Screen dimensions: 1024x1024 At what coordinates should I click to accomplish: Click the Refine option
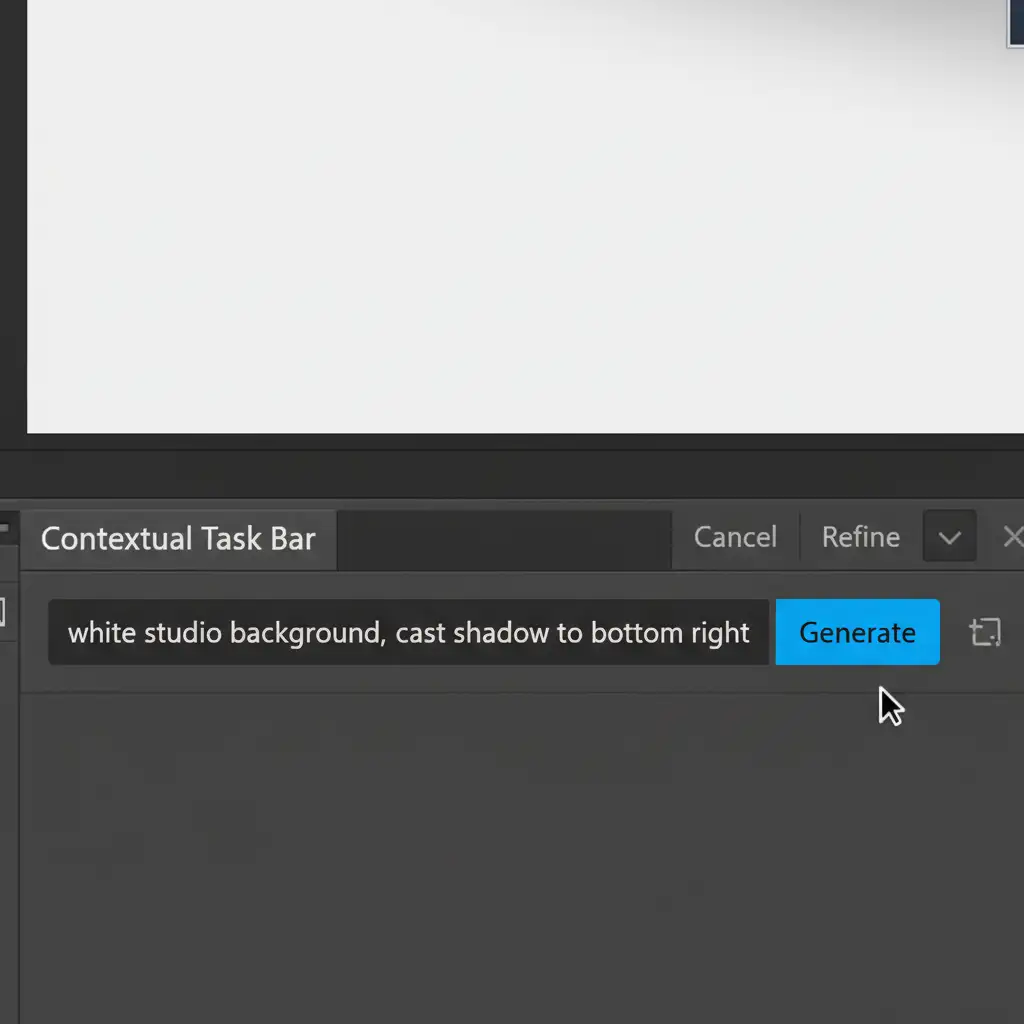click(x=860, y=537)
